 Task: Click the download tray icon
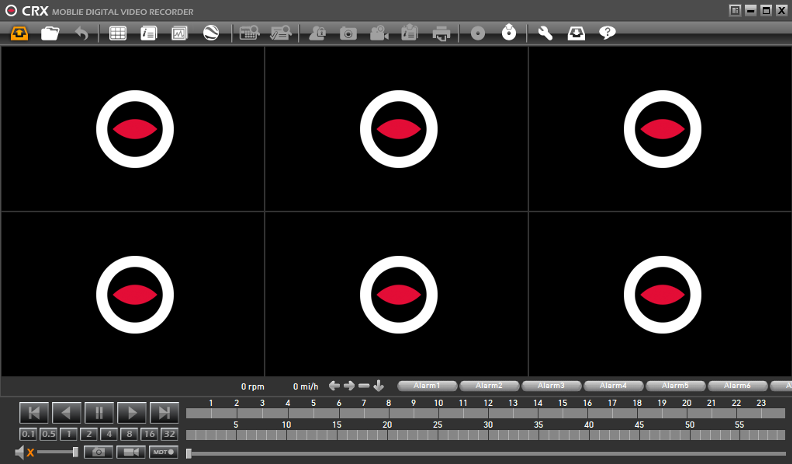pos(576,33)
